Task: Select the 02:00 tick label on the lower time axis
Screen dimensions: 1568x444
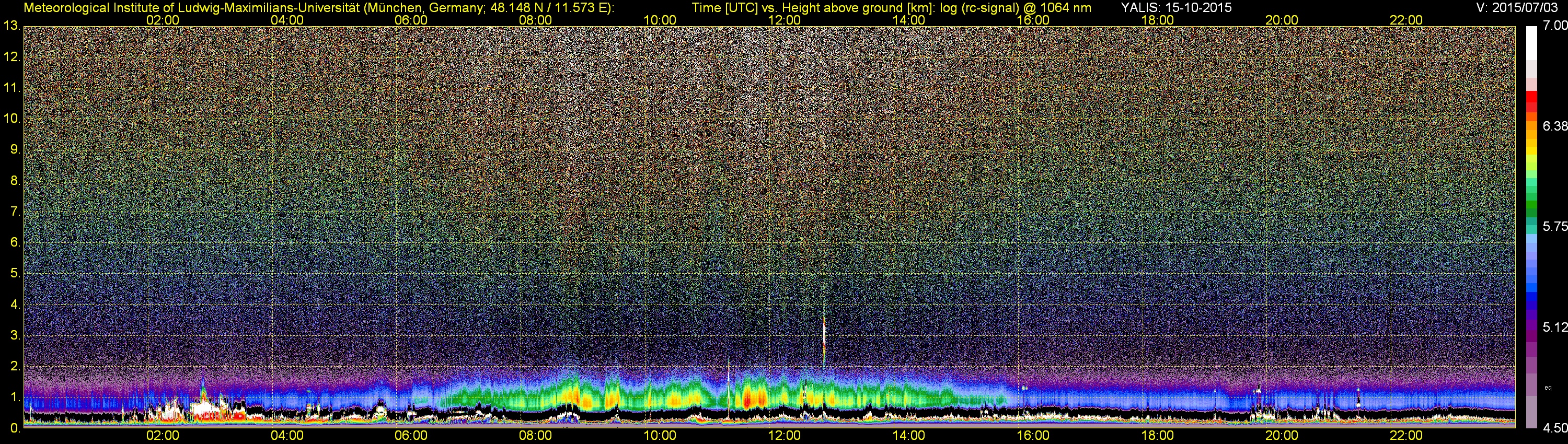Action: click(x=163, y=436)
